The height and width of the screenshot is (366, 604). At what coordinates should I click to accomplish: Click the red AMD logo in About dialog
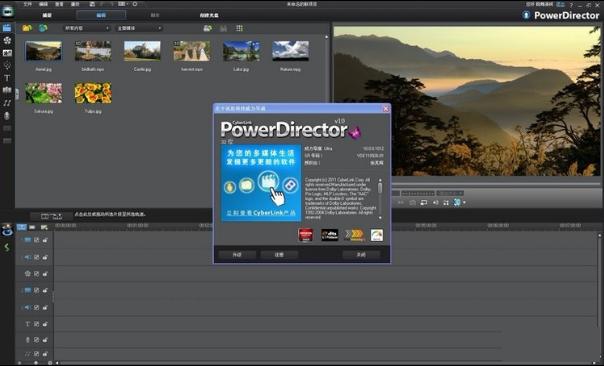[306, 235]
